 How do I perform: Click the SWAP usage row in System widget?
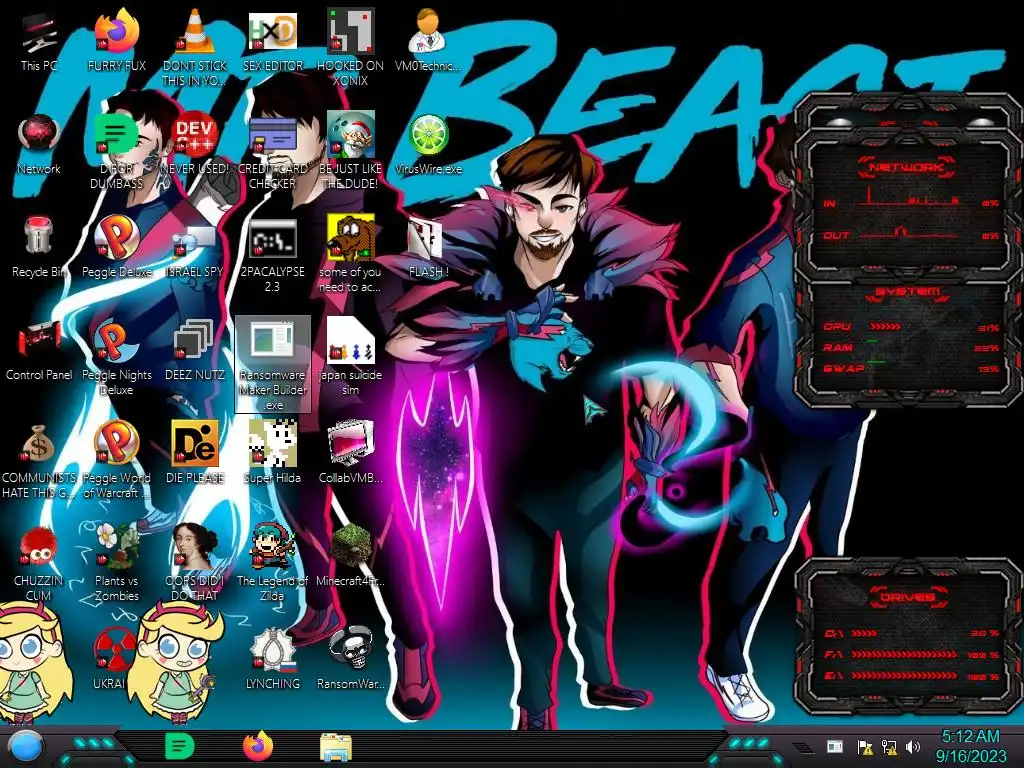pyautogui.click(x=911, y=368)
